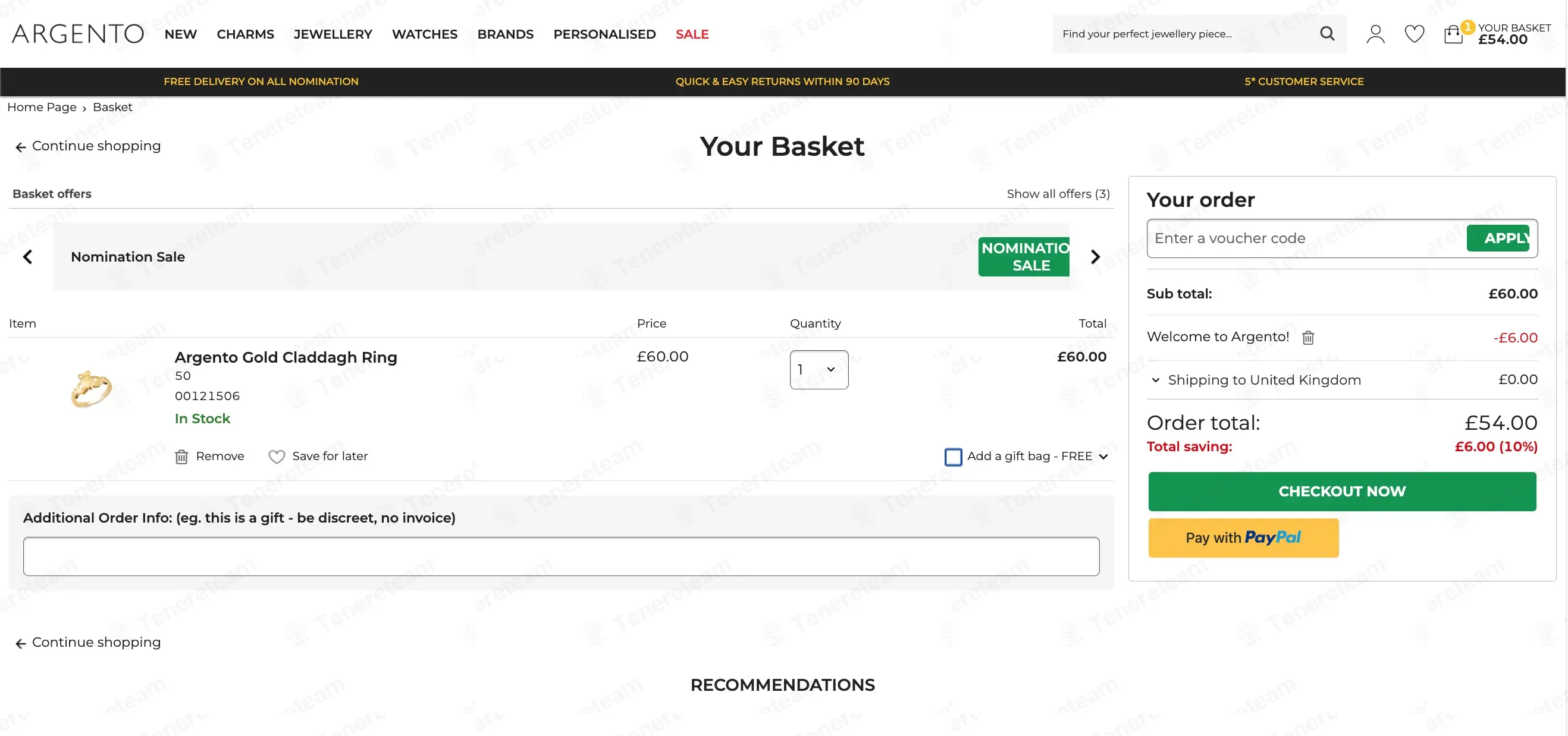
Task: Click the In Stock status
Action: 203,419
